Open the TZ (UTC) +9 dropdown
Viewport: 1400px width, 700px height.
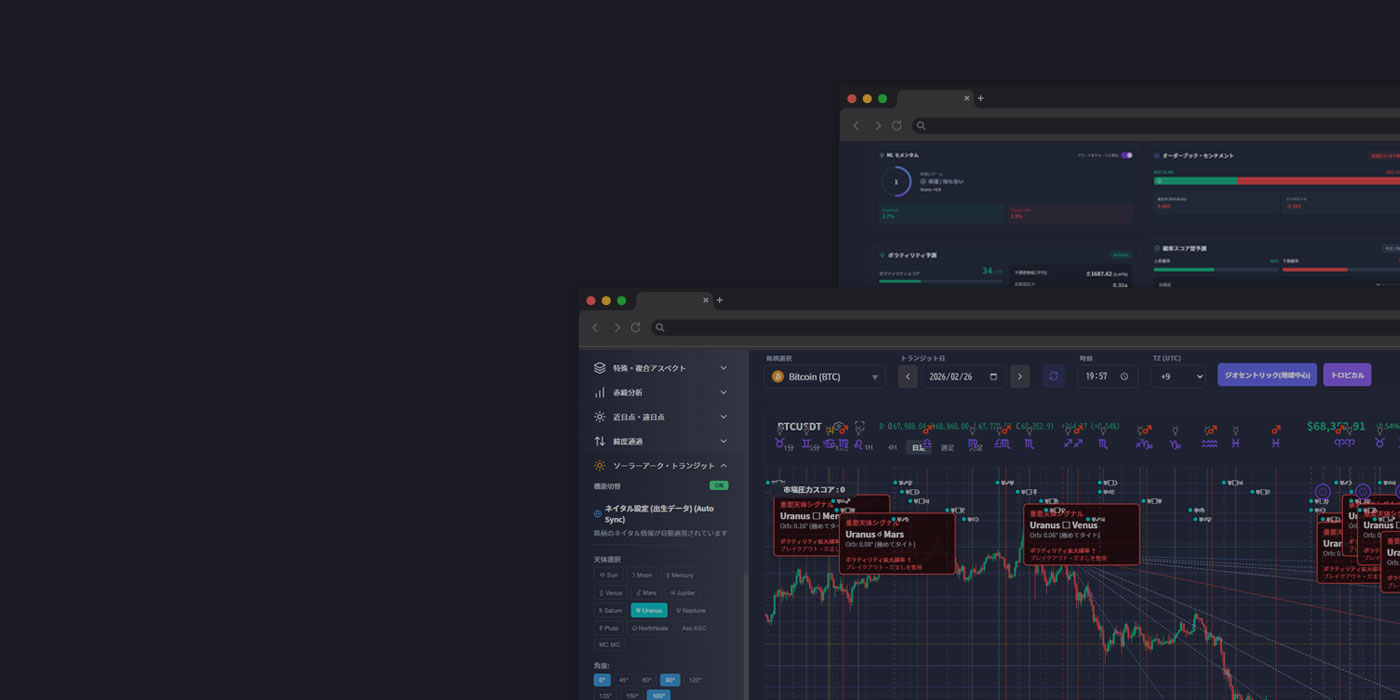coord(1178,376)
